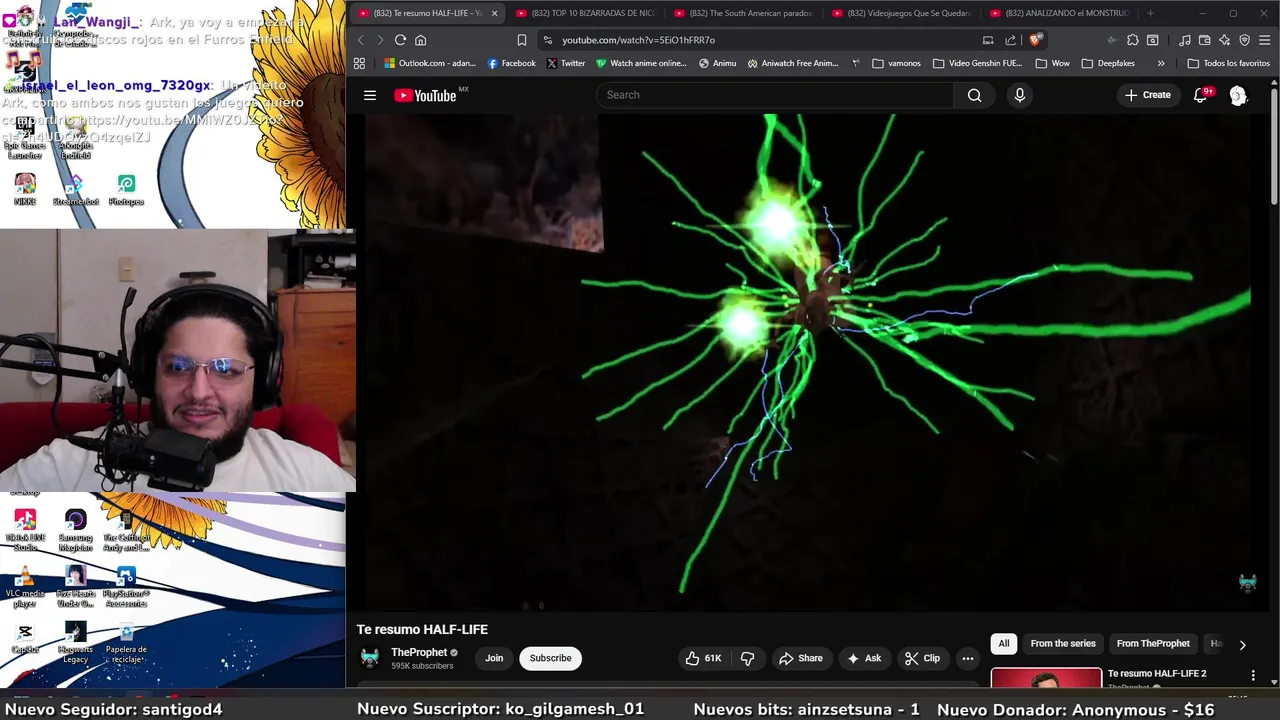Viewport: 1280px width, 720px height.
Task: Open the Facebook bookmark
Action: 511,63
